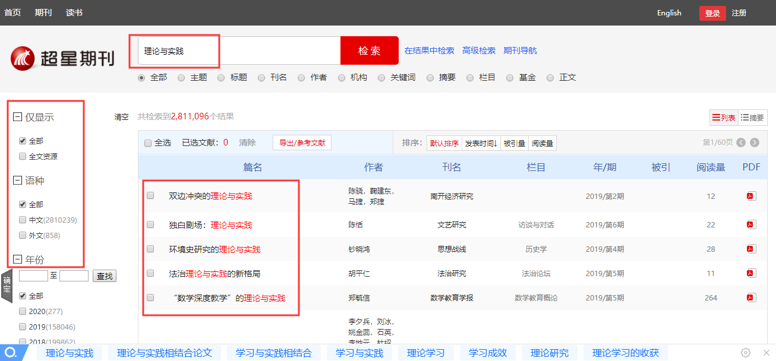Tick checkbox for 独白剧场：理论与实践
The image size is (776, 361).
(150, 224)
